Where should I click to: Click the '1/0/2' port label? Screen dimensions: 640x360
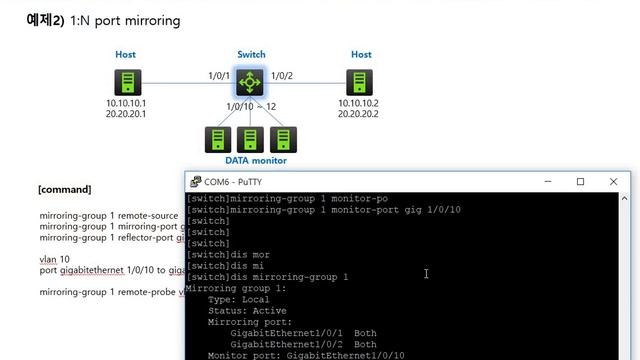[x=282, y=76]
